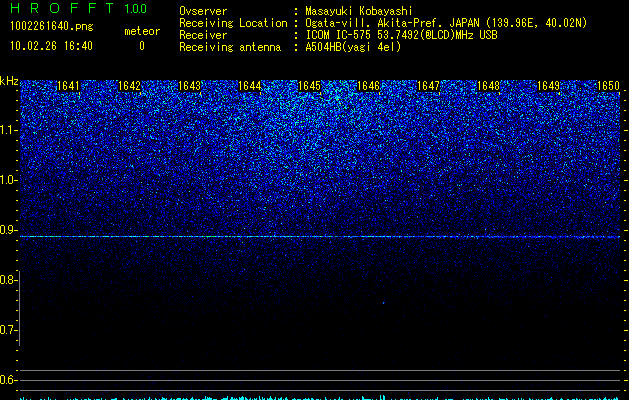This screenshot has width=629, height=400.
Task: Click the 1.1 kHz axis label
Action: pyautogui.click(x=8, y=130)
